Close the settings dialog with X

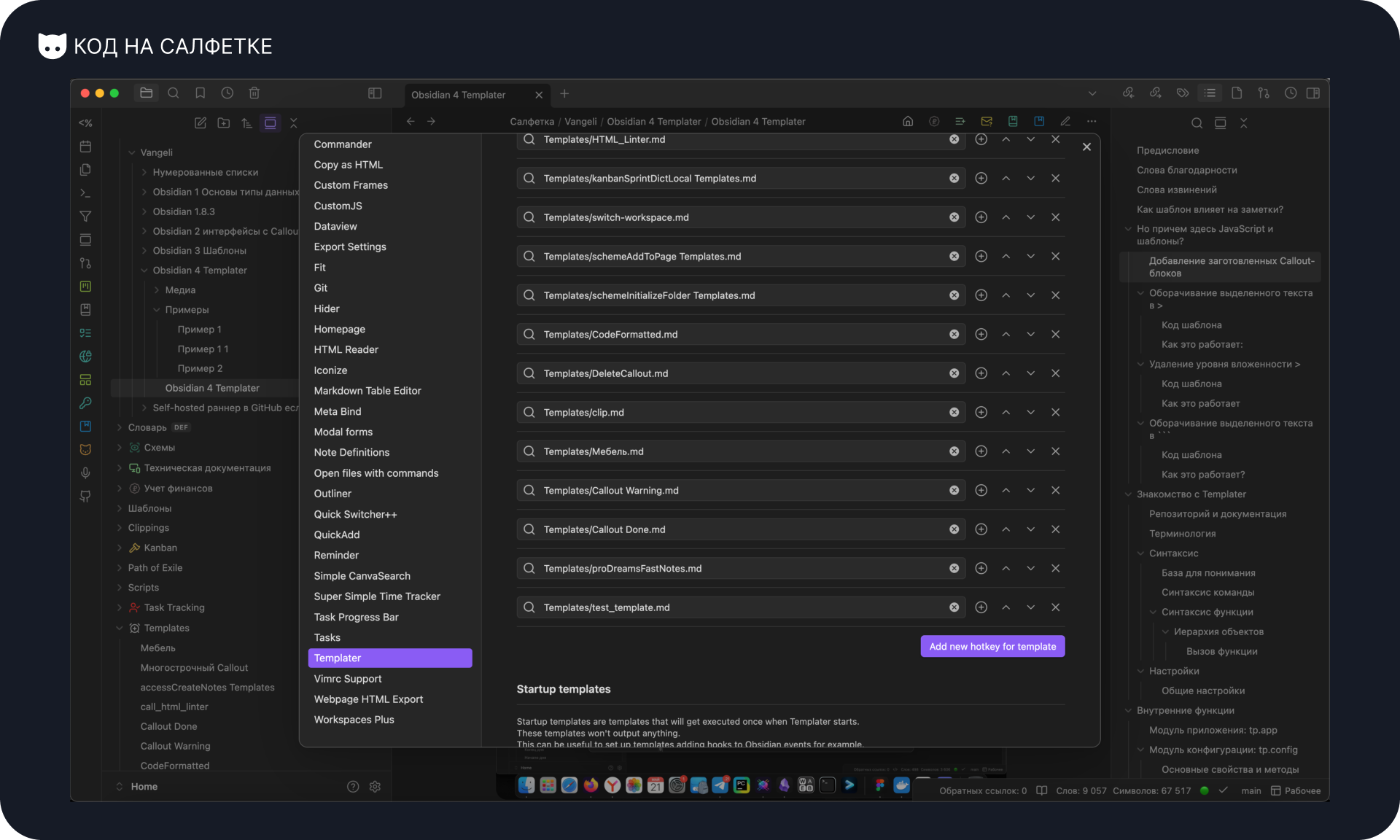click(x=1086, y=147)
